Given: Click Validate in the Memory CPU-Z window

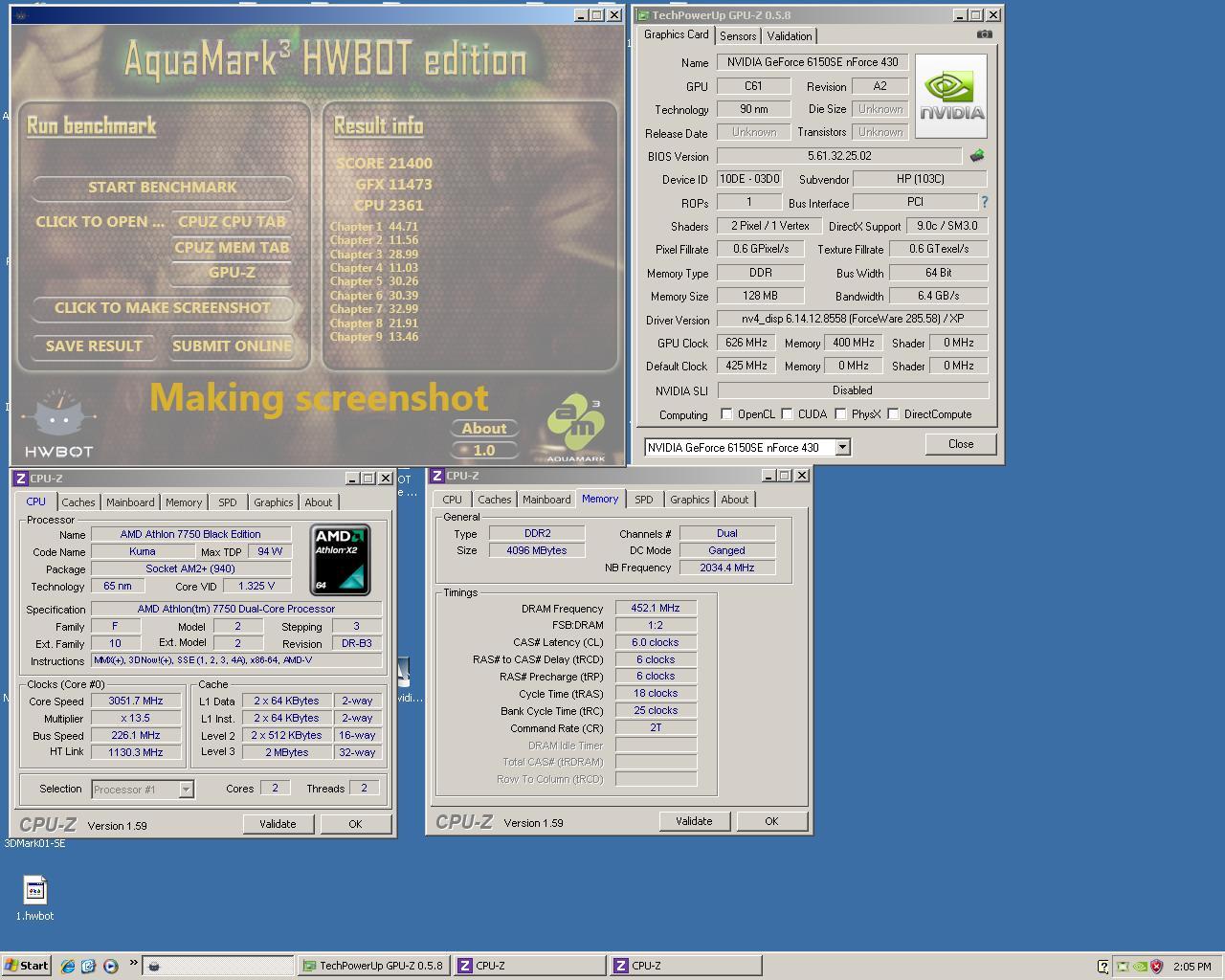Looking at the screenshot, I should click(x=694, y=821).
